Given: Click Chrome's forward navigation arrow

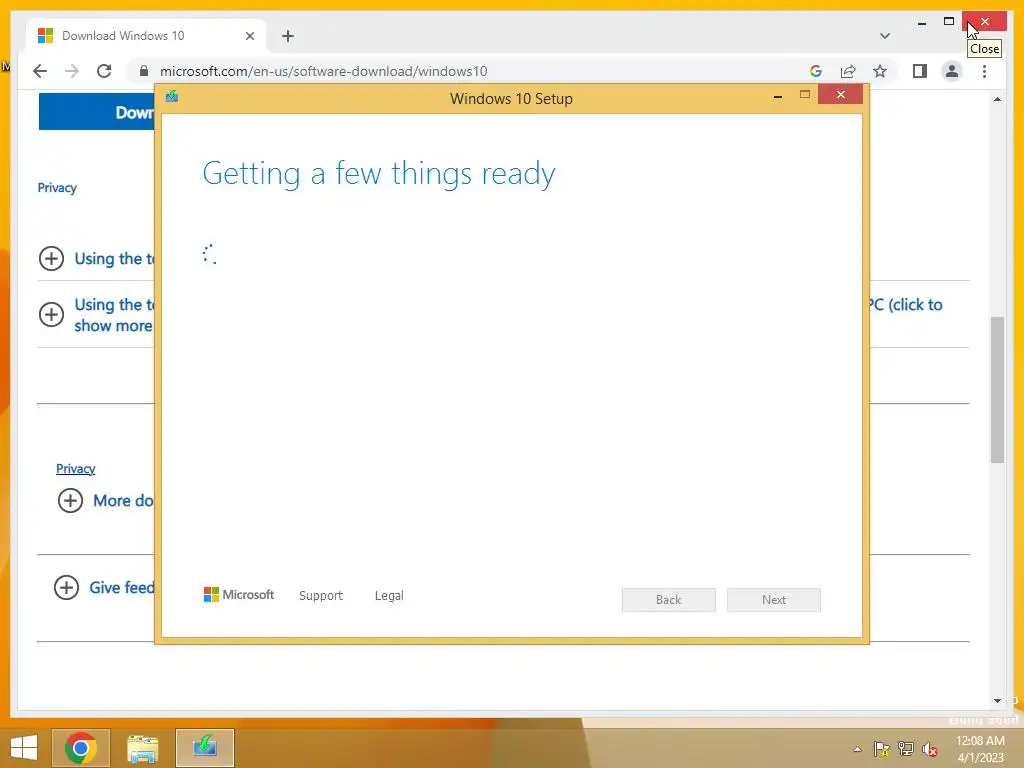Looking at the screenshot, I should [72, 71].
